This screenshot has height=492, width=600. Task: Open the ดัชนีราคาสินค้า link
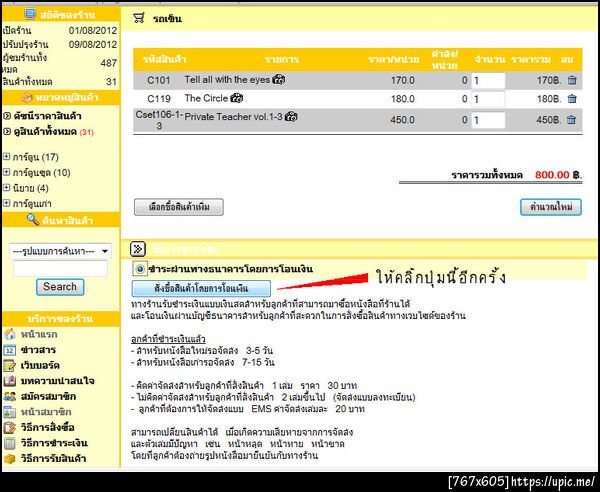coord(47,116)
